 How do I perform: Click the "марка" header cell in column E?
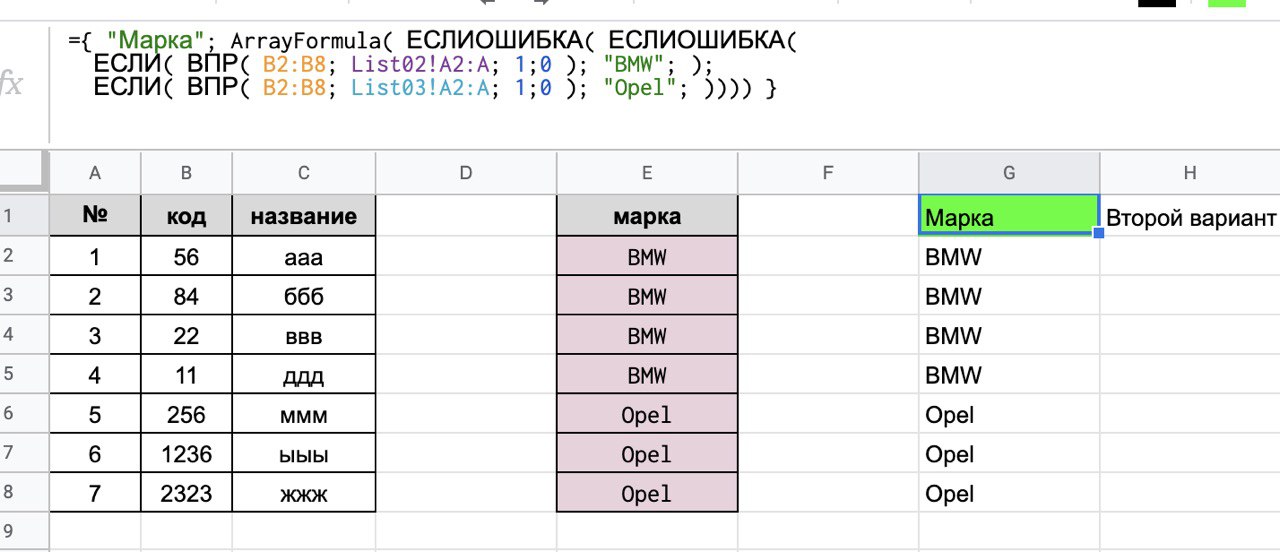coord(647,216)
